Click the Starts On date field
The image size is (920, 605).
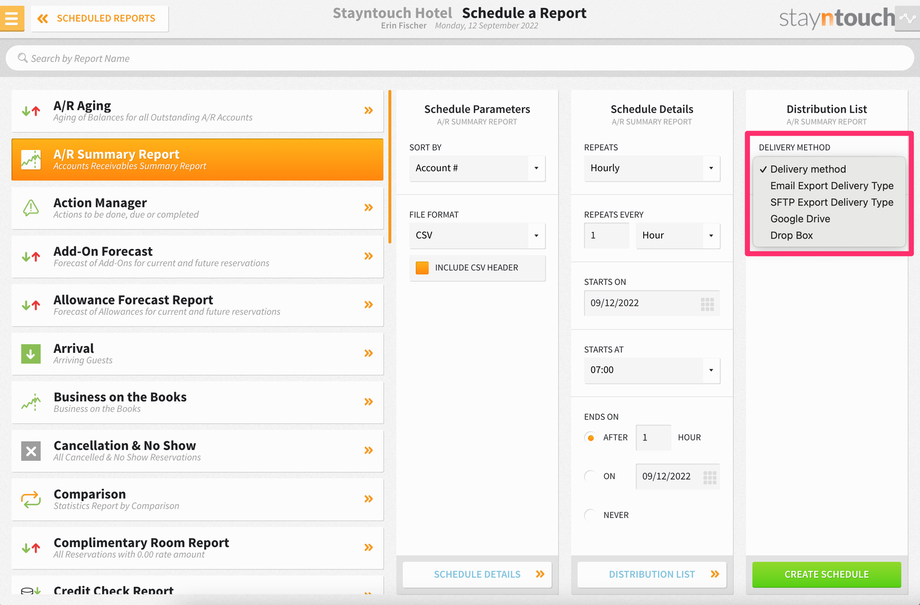click(x=652, y=303)
